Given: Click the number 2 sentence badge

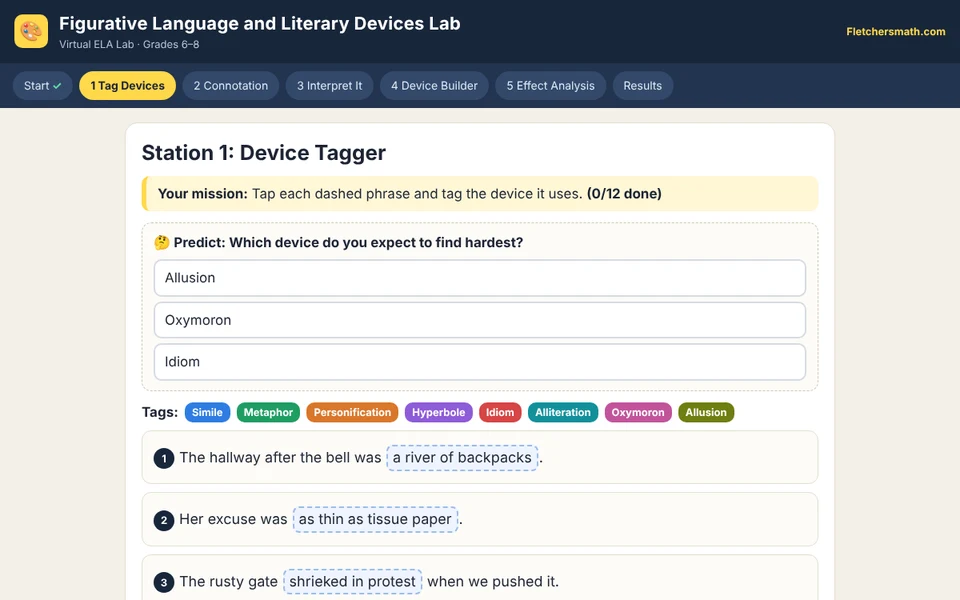Looking at the screenshot, I should [x=163, y=520].
